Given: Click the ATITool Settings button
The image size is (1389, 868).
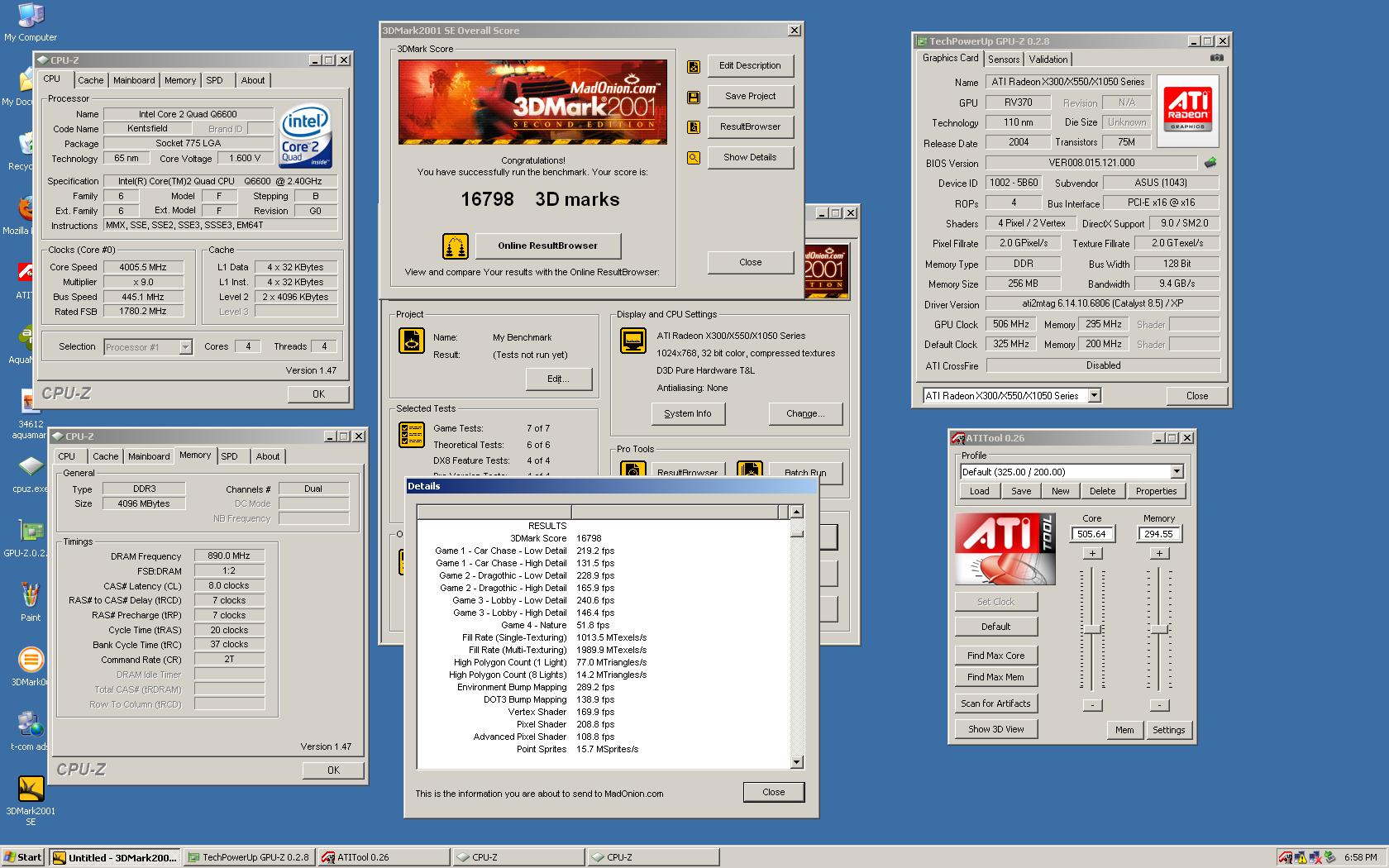Looking at the screenshot, I should [x=1168, y=730].
